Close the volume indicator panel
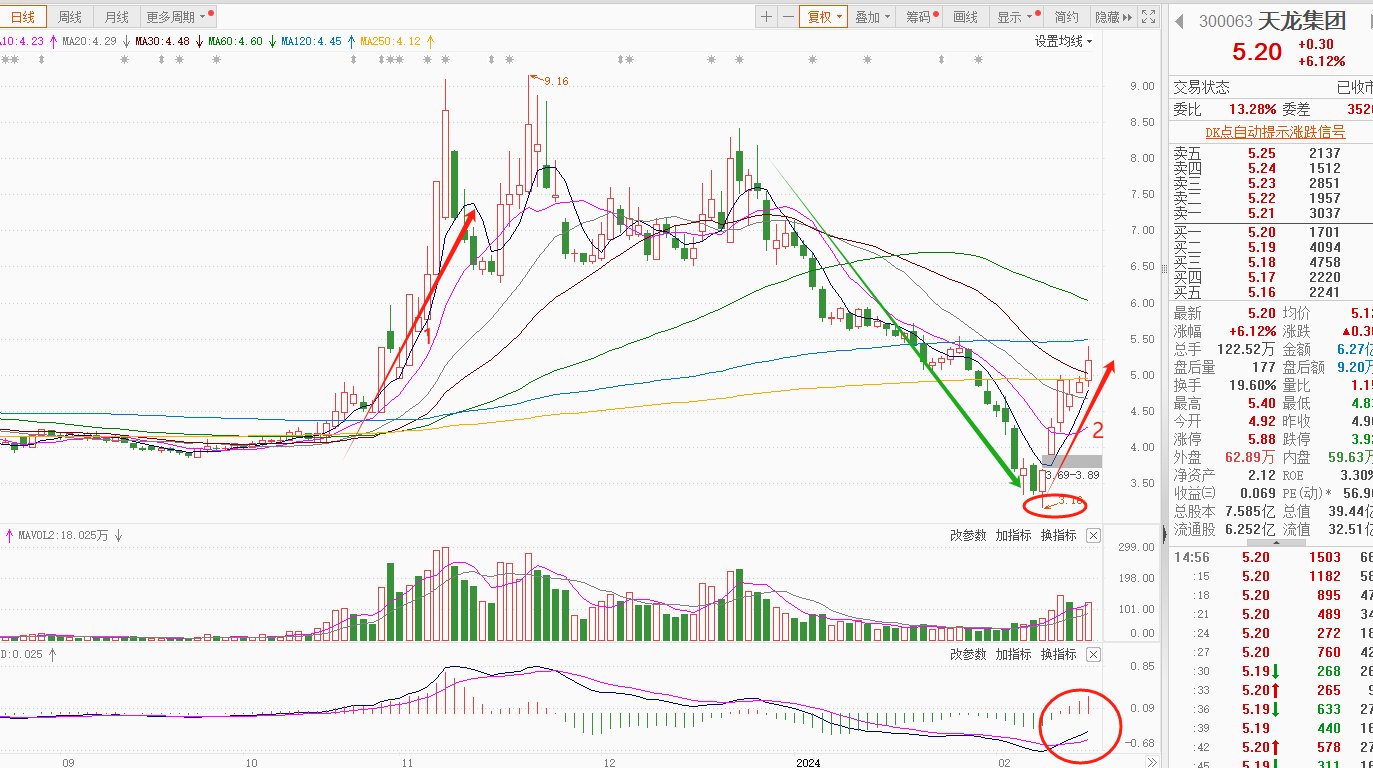 pyautogui.click(x=1093, y=536)
